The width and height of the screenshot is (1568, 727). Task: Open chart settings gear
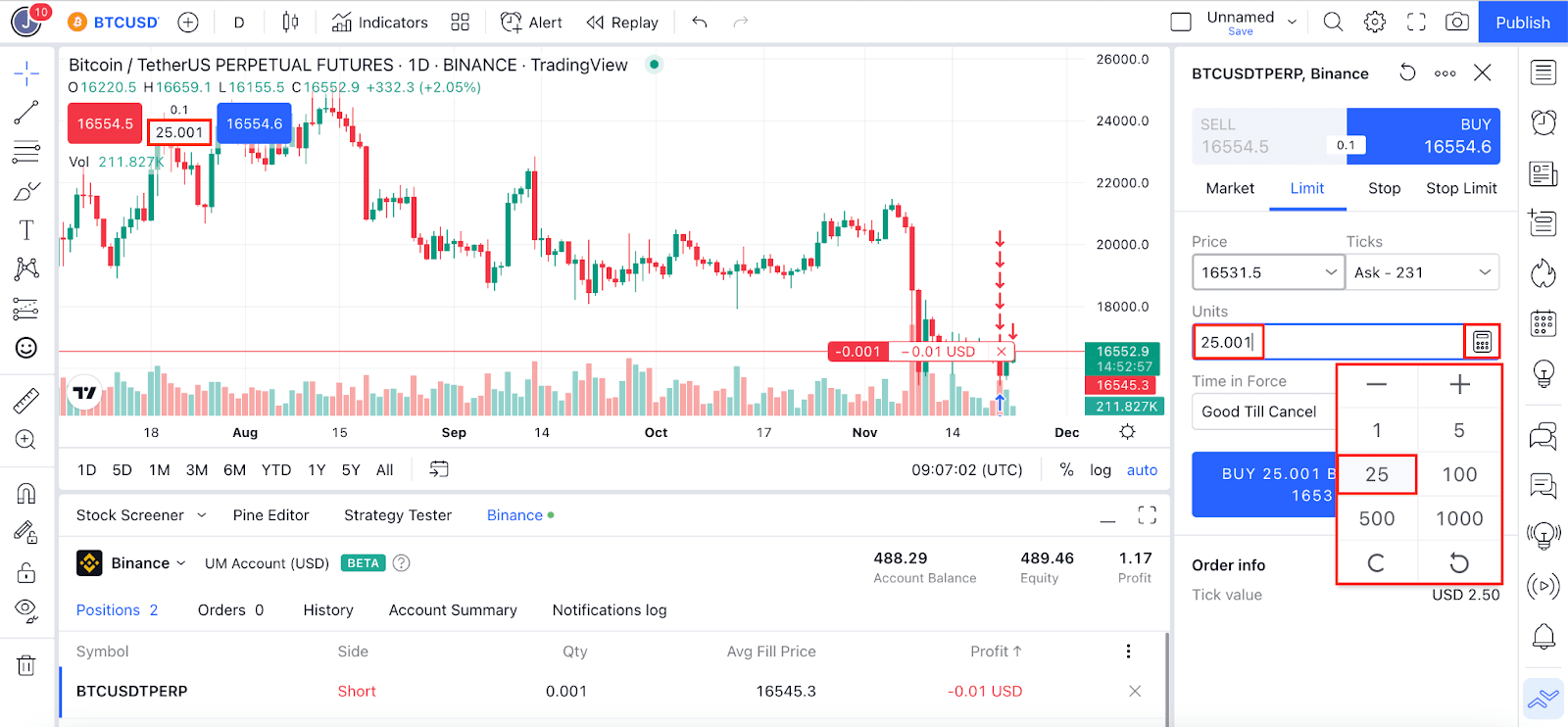(x=1375, y=22)
